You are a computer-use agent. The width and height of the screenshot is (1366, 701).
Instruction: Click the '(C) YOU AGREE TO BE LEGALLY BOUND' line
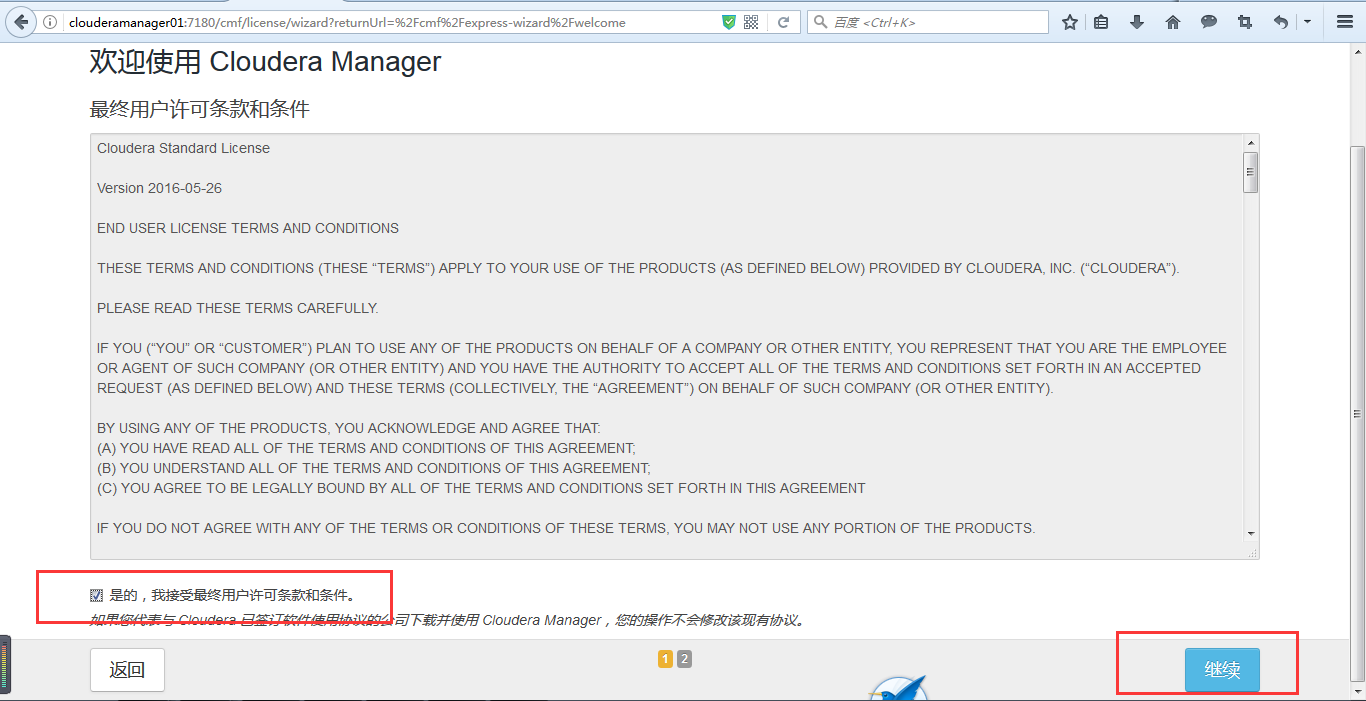[481, 488]
